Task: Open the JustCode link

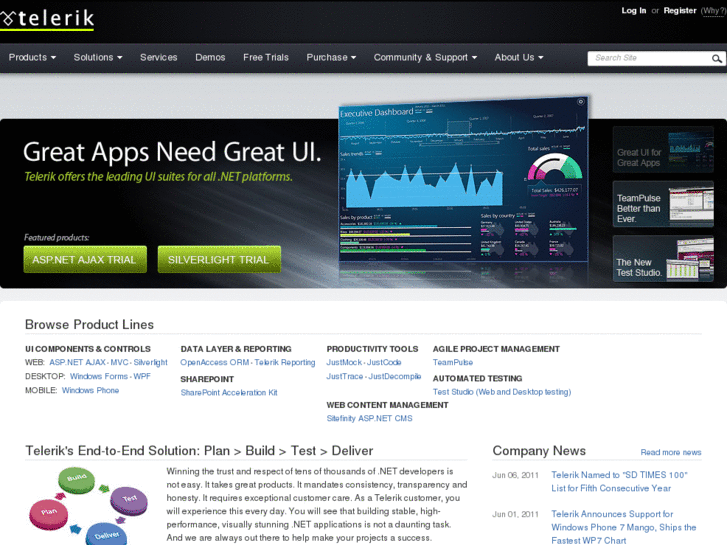Action: coord(384,362)
